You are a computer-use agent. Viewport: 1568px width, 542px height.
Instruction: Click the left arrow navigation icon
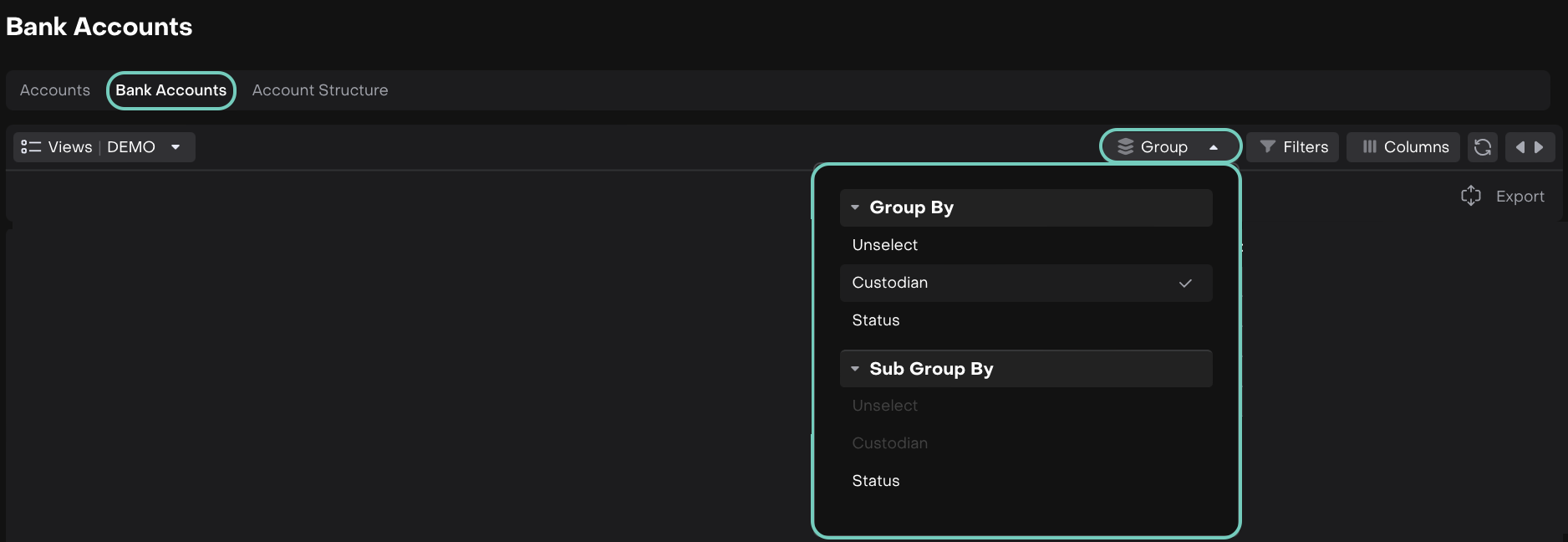tap(1520, 147)
